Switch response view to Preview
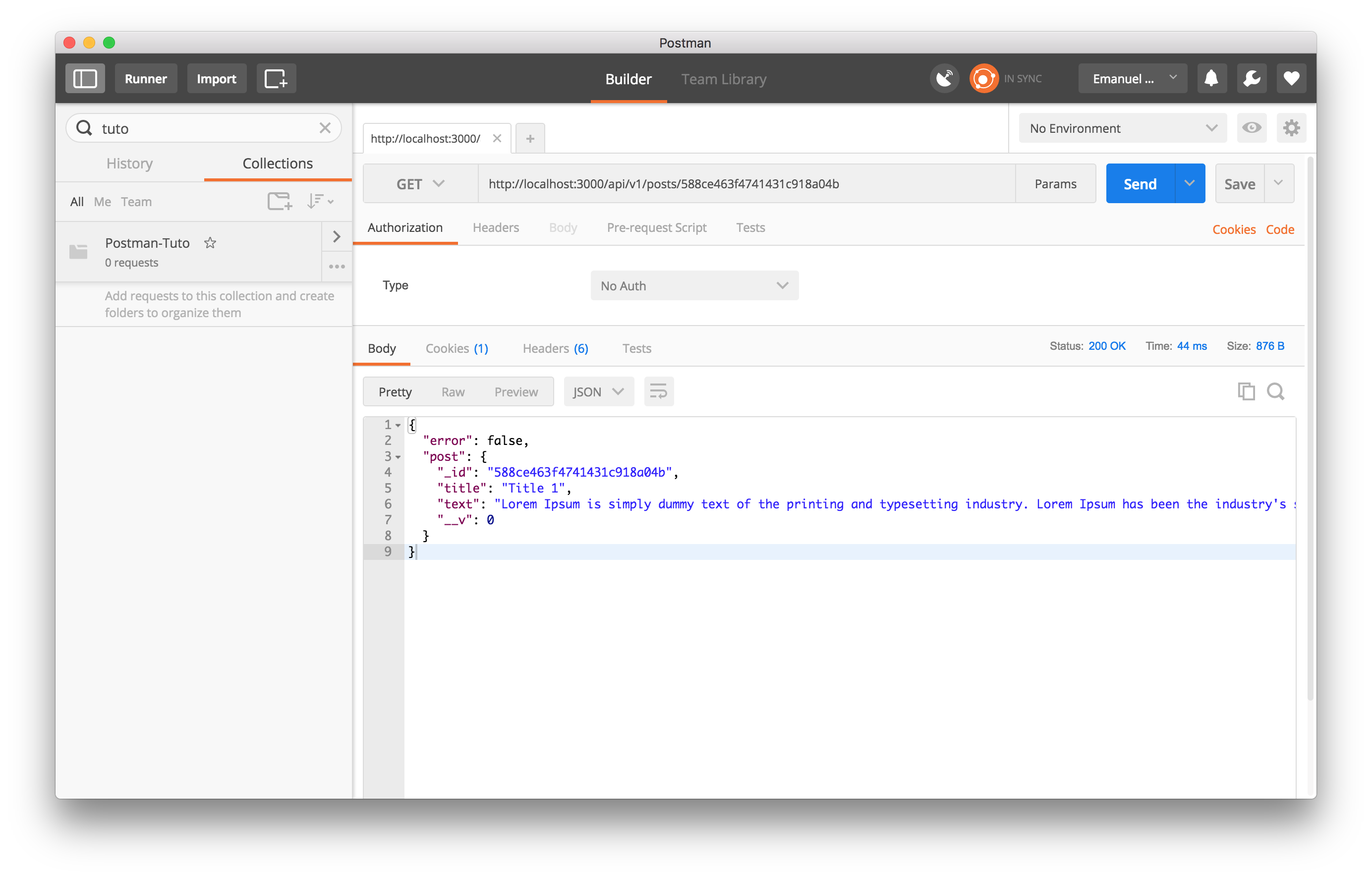 516,391
